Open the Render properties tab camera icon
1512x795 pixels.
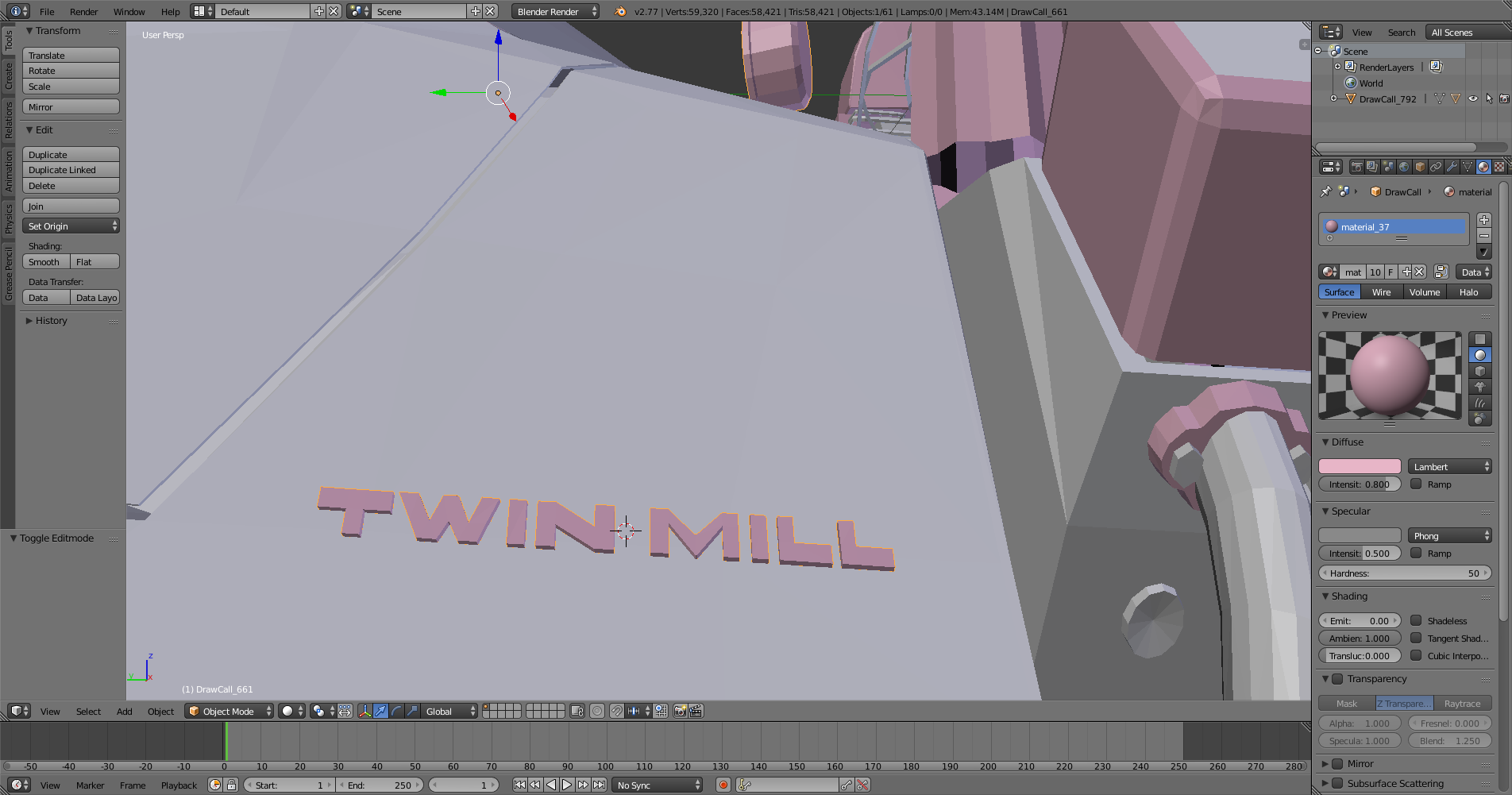(1356, 167)
